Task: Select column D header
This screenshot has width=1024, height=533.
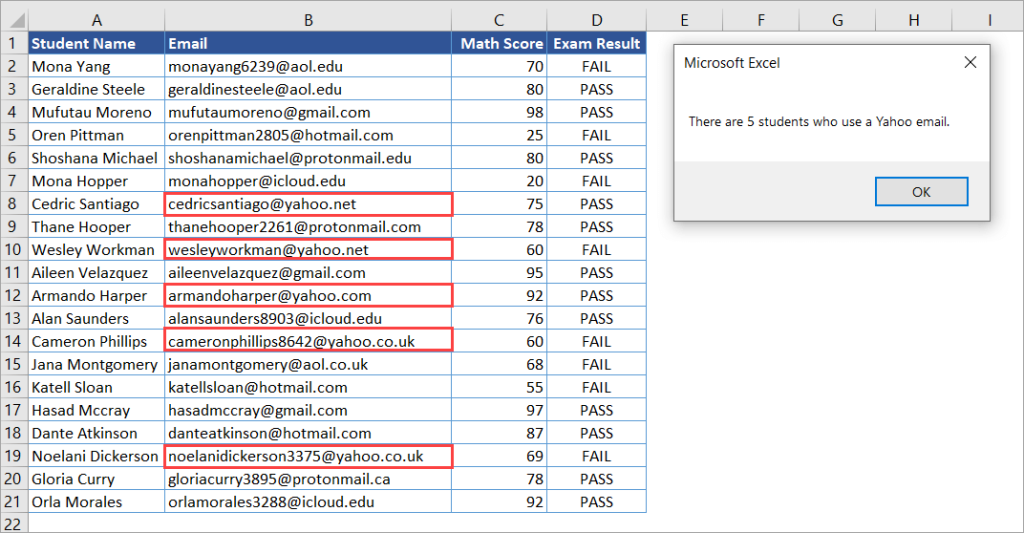Action: [596, 21]
